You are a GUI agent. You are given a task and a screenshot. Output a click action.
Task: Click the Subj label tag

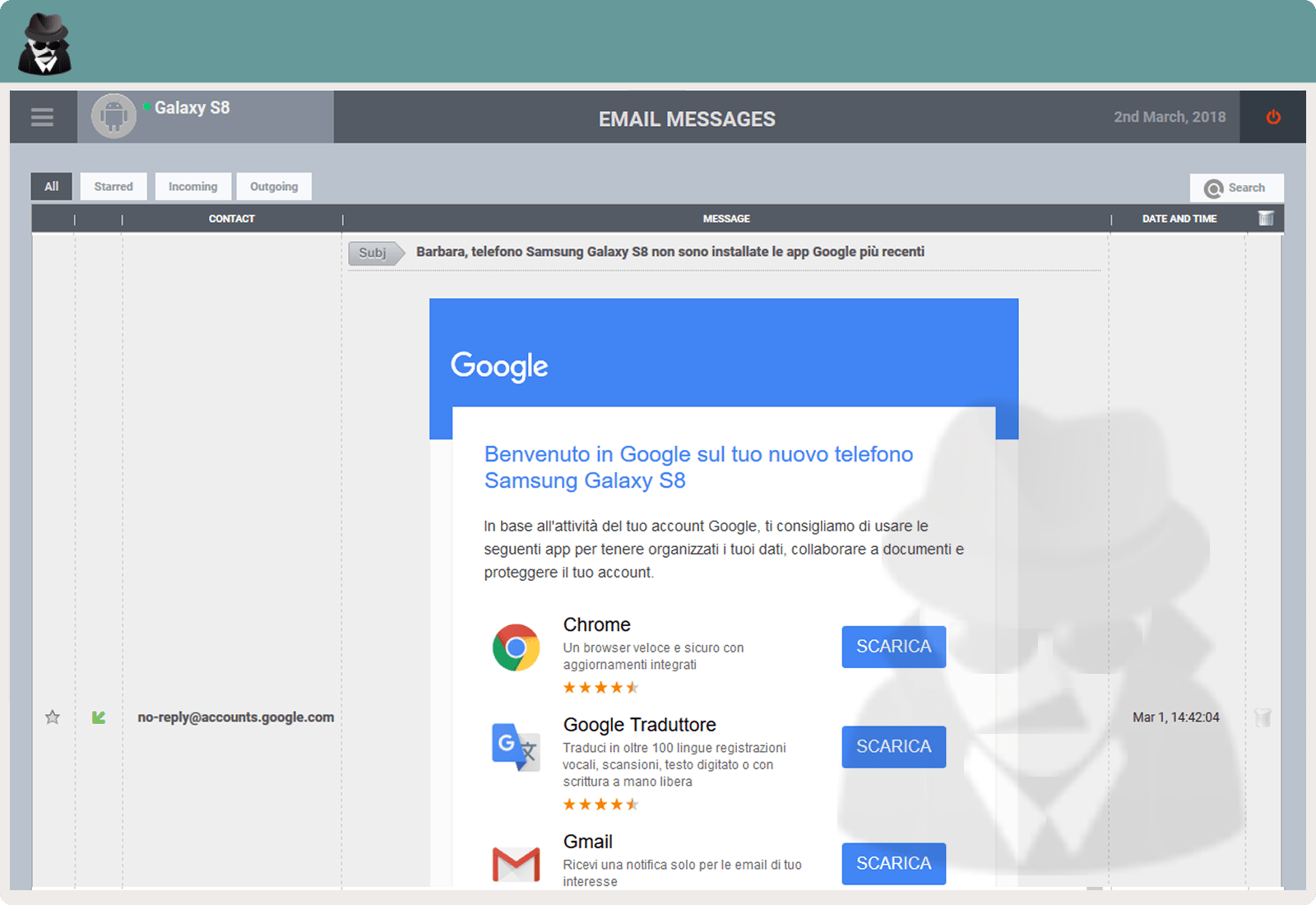374,253
